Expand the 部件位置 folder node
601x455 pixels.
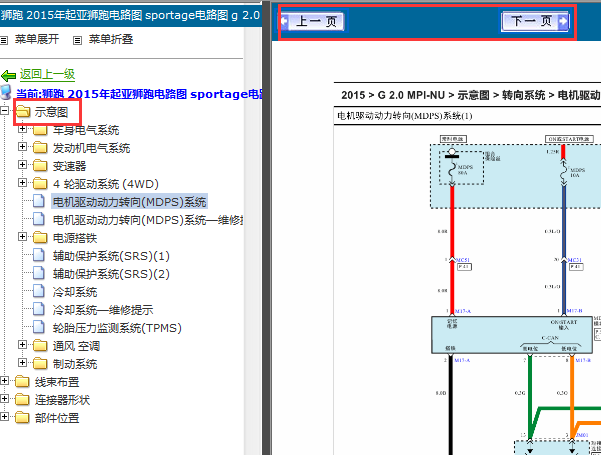click(x=4, y=416)
